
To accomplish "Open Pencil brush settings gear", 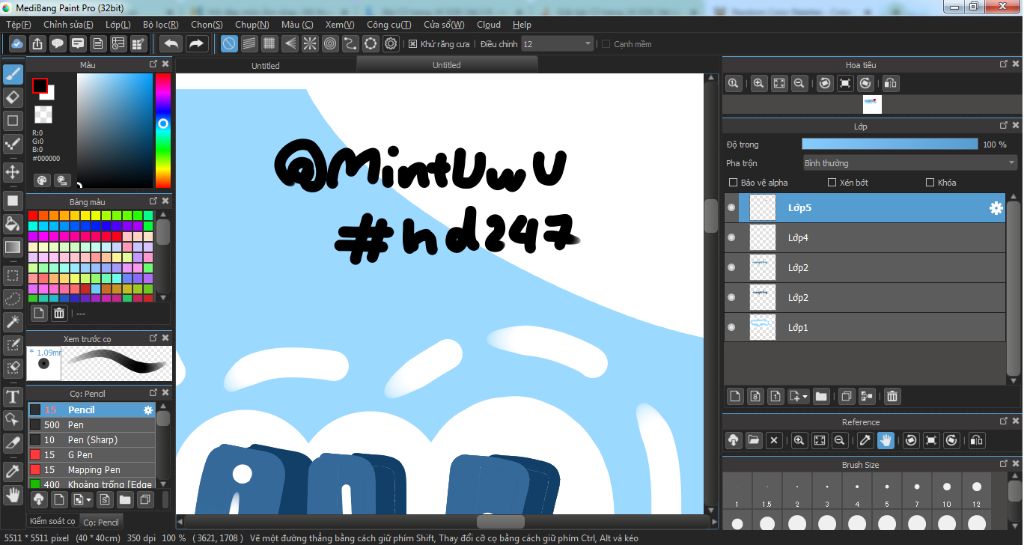I will 148,410.
